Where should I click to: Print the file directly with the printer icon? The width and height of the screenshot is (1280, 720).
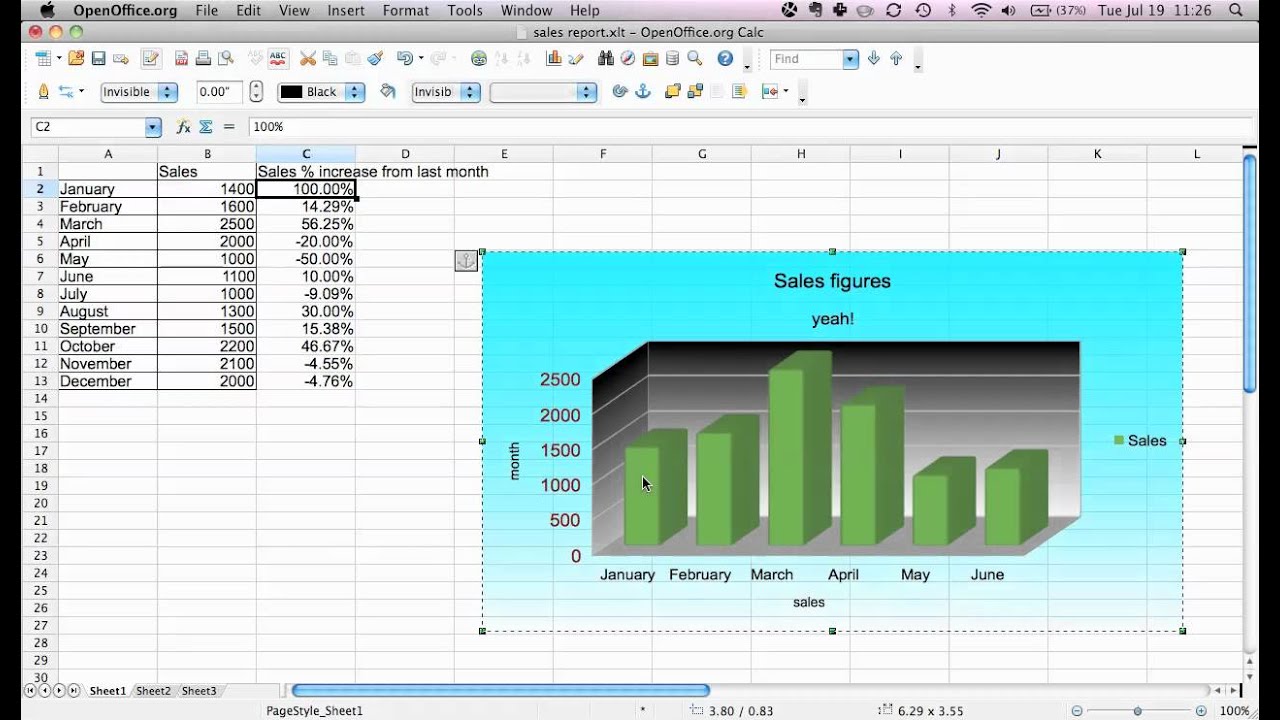203,59
